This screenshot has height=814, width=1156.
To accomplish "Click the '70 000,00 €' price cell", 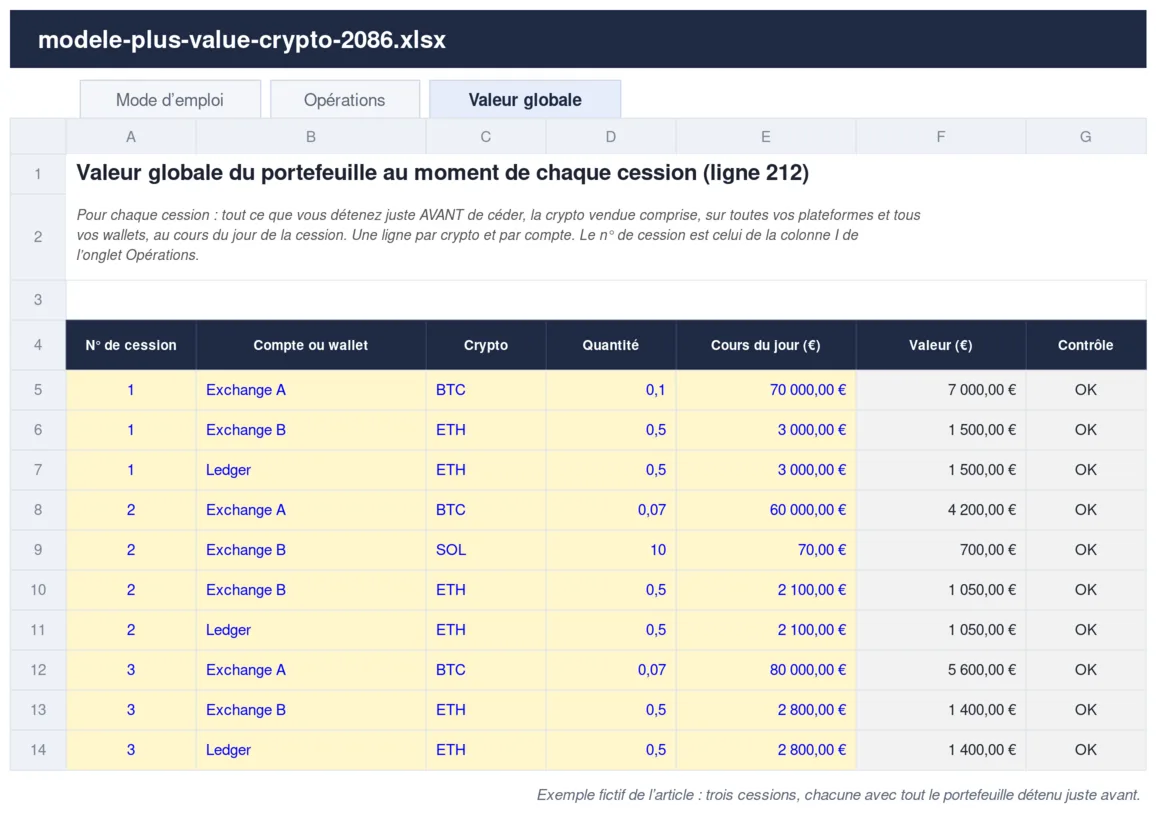I will (766, 390).
